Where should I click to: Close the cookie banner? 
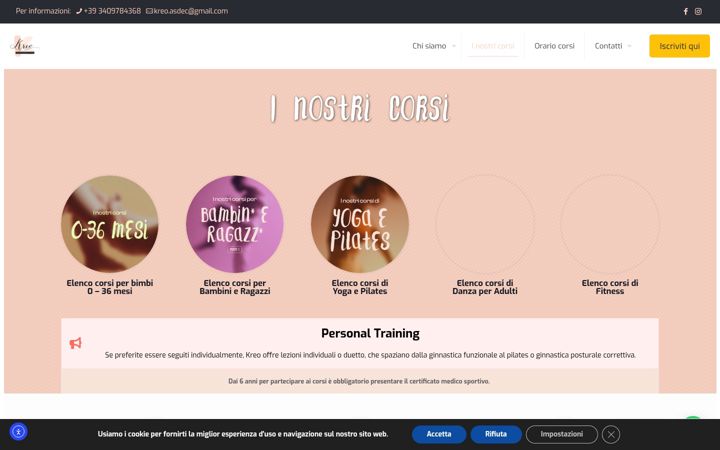pos(611,434)
